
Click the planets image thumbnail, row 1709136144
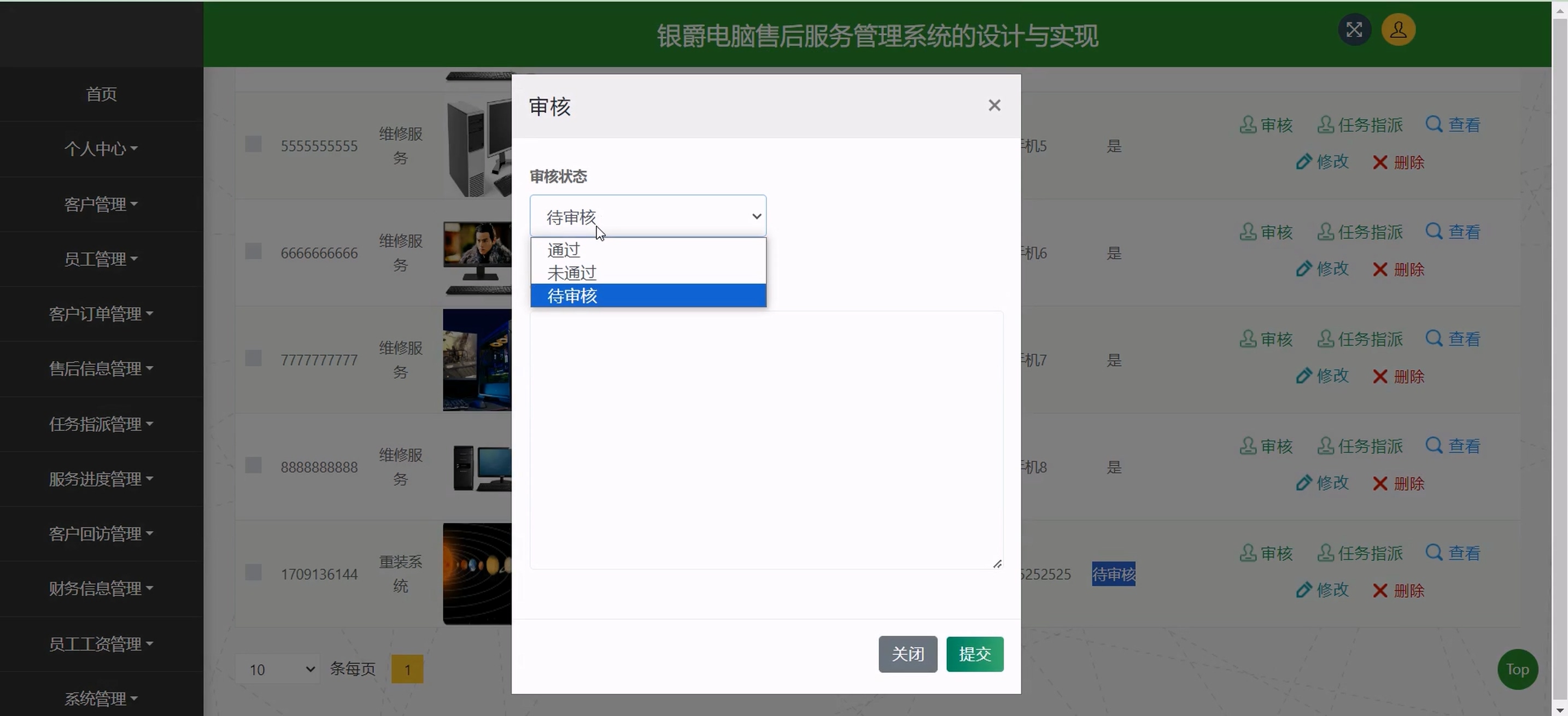[477, 574]
